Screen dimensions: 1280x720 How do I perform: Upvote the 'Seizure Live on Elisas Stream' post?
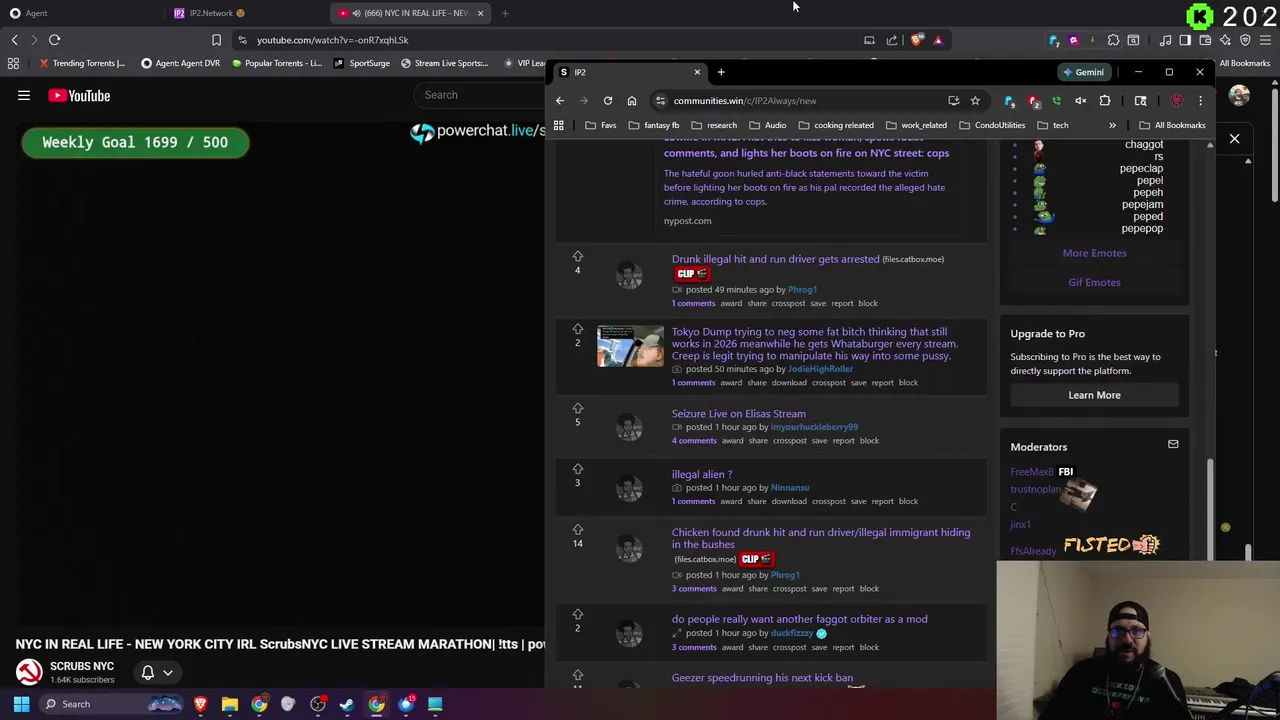[577, 408]
